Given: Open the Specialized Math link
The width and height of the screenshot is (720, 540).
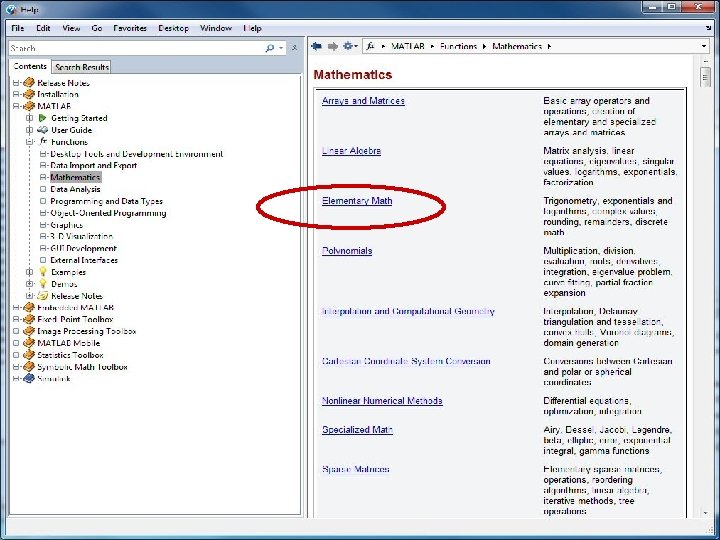Looking at the screenshot, I should pyautogui.click(x=357, y=430).
